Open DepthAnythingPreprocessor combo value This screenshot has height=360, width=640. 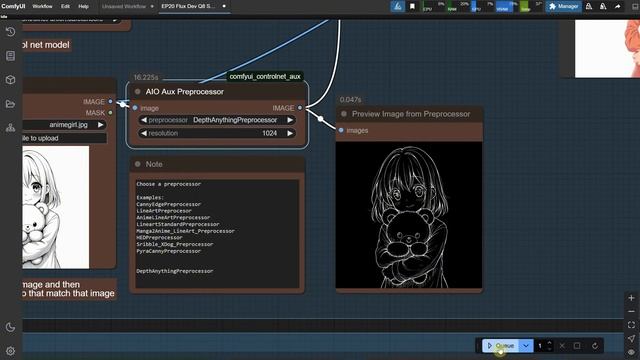click(235, 120)
